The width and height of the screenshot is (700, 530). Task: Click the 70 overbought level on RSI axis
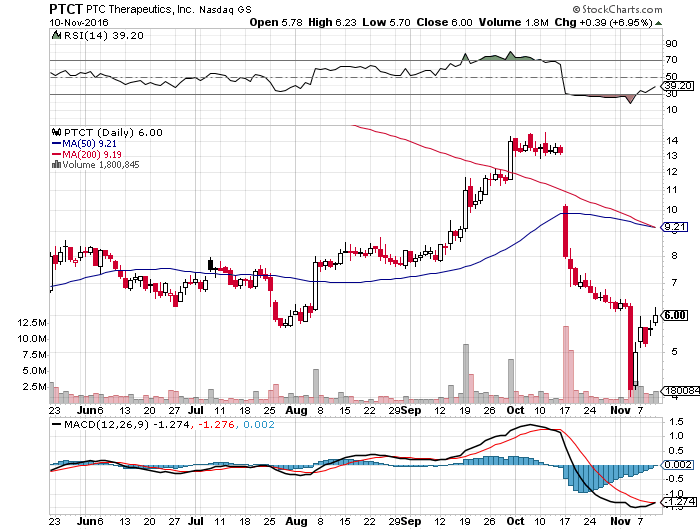(x=671, y=59)
